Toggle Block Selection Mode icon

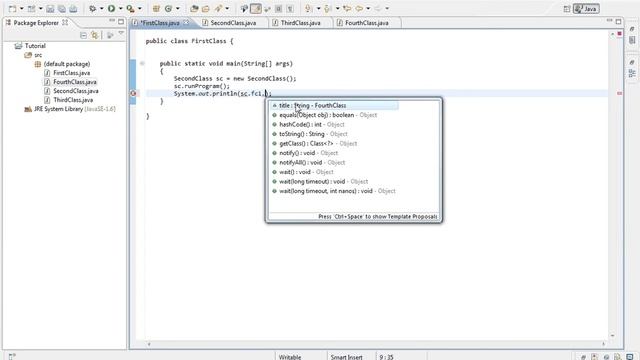pyautogui.click(x=278, y=9)
